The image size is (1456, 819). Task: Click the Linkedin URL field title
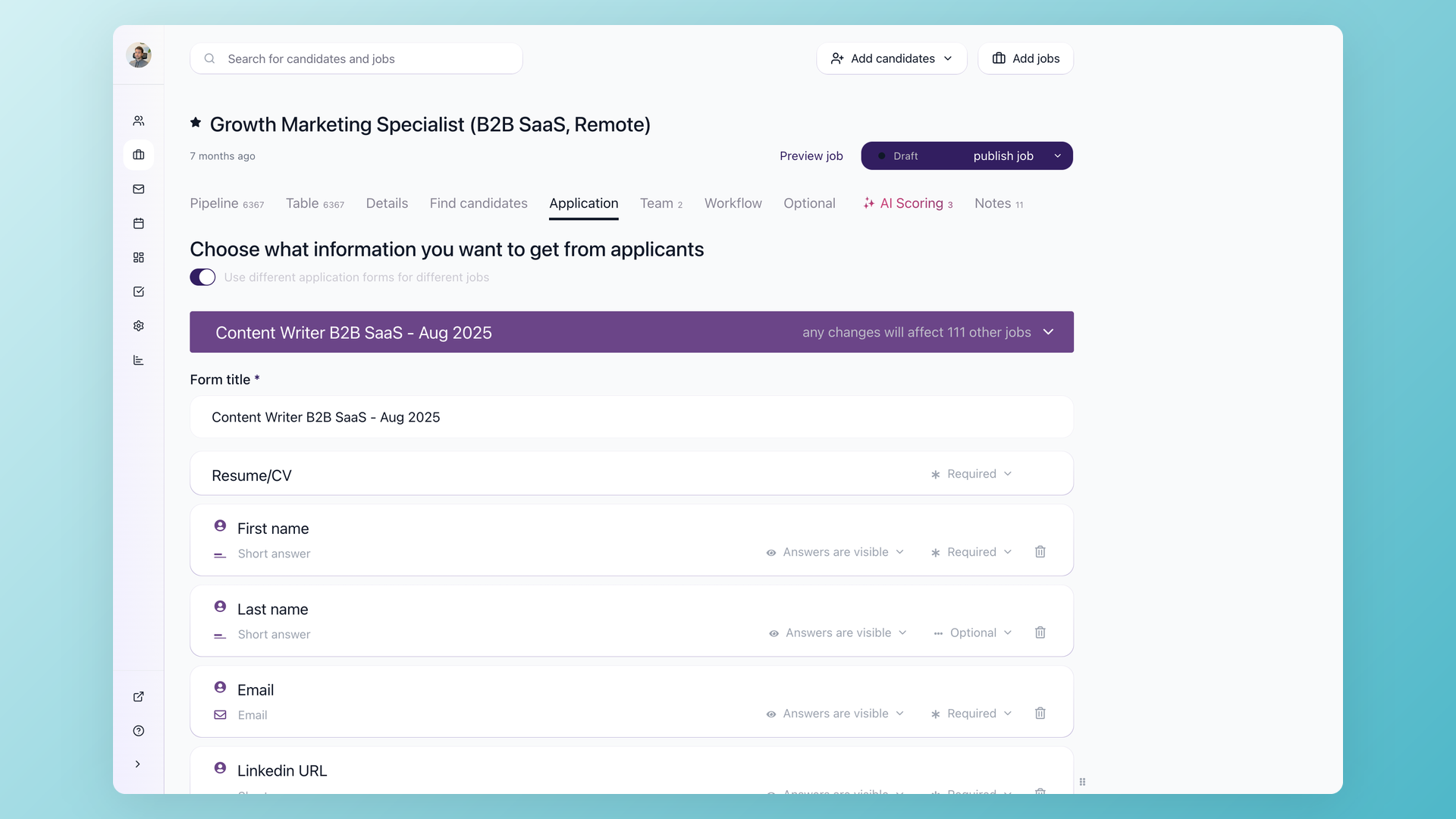point(282,770)
